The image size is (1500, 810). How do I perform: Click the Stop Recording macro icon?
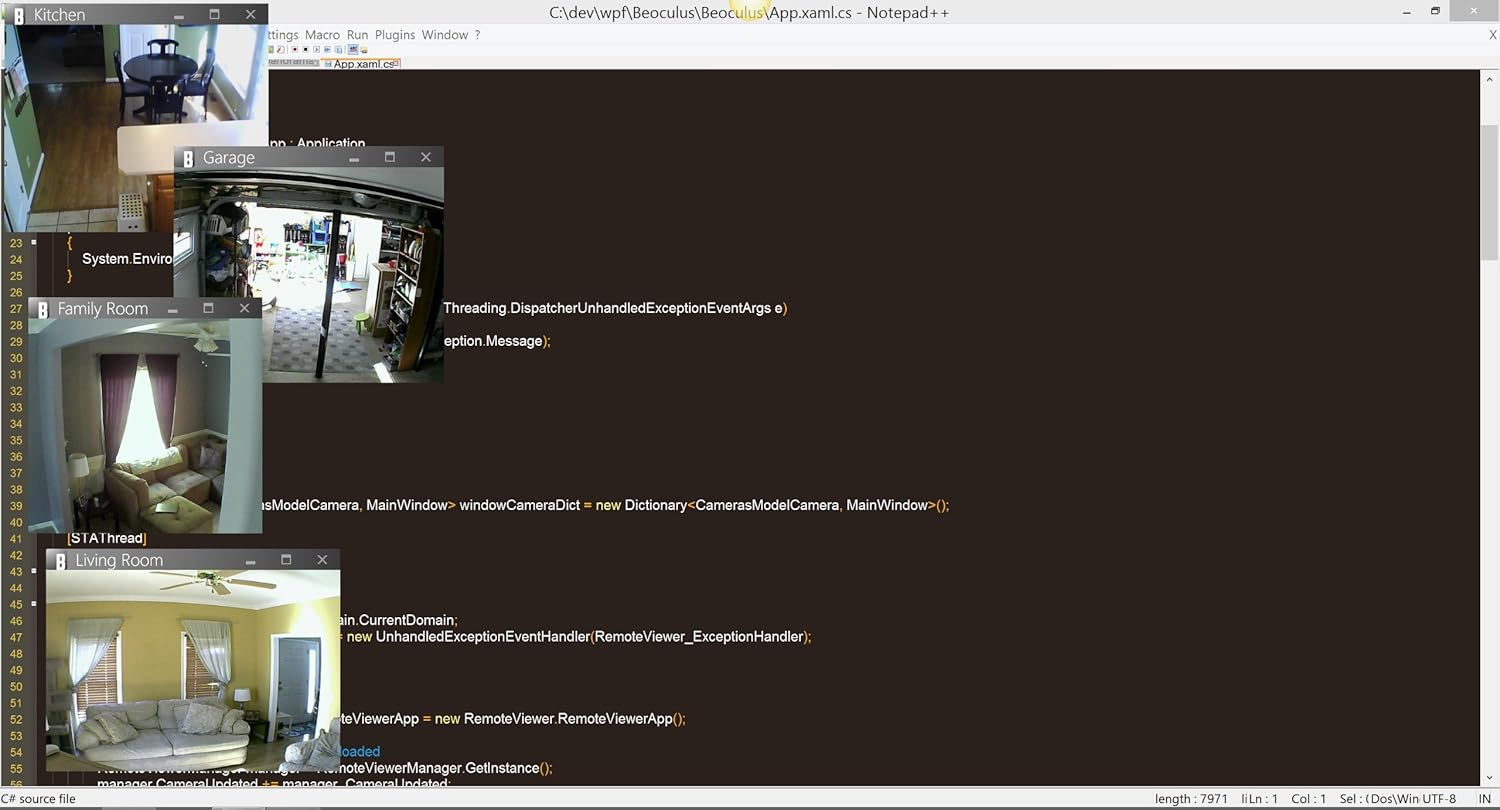(x=305, y=49)
